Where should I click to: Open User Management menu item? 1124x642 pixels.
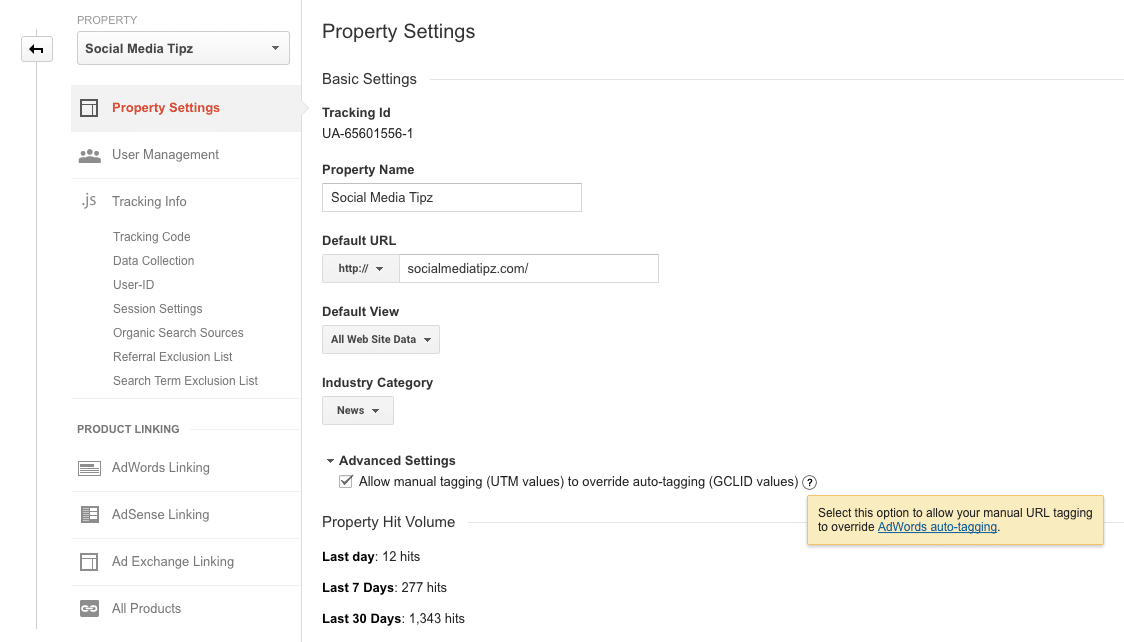coord(186,155)
